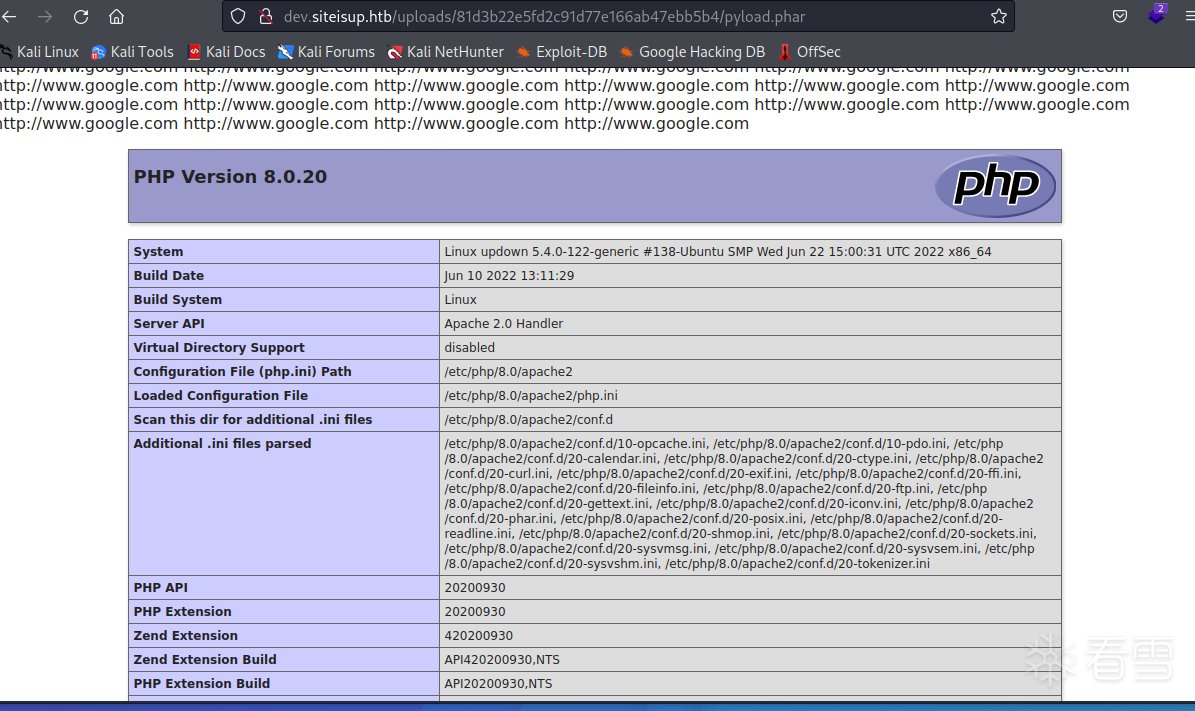1195x711 pixels.
Task: Select the Build Date label
Action: coord(168,275)
